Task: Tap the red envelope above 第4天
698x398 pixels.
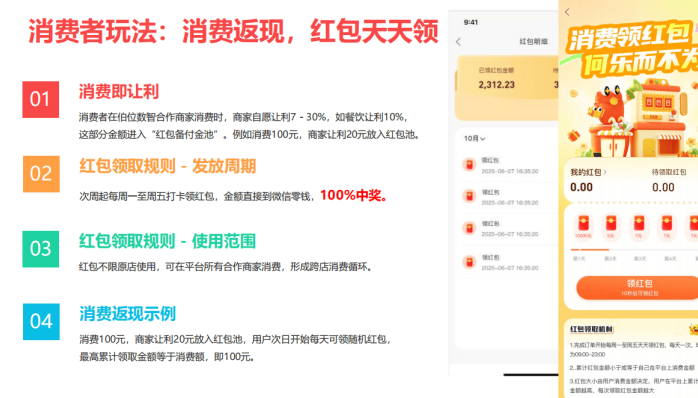Action: pyautogui.click(x=666, y=223)
